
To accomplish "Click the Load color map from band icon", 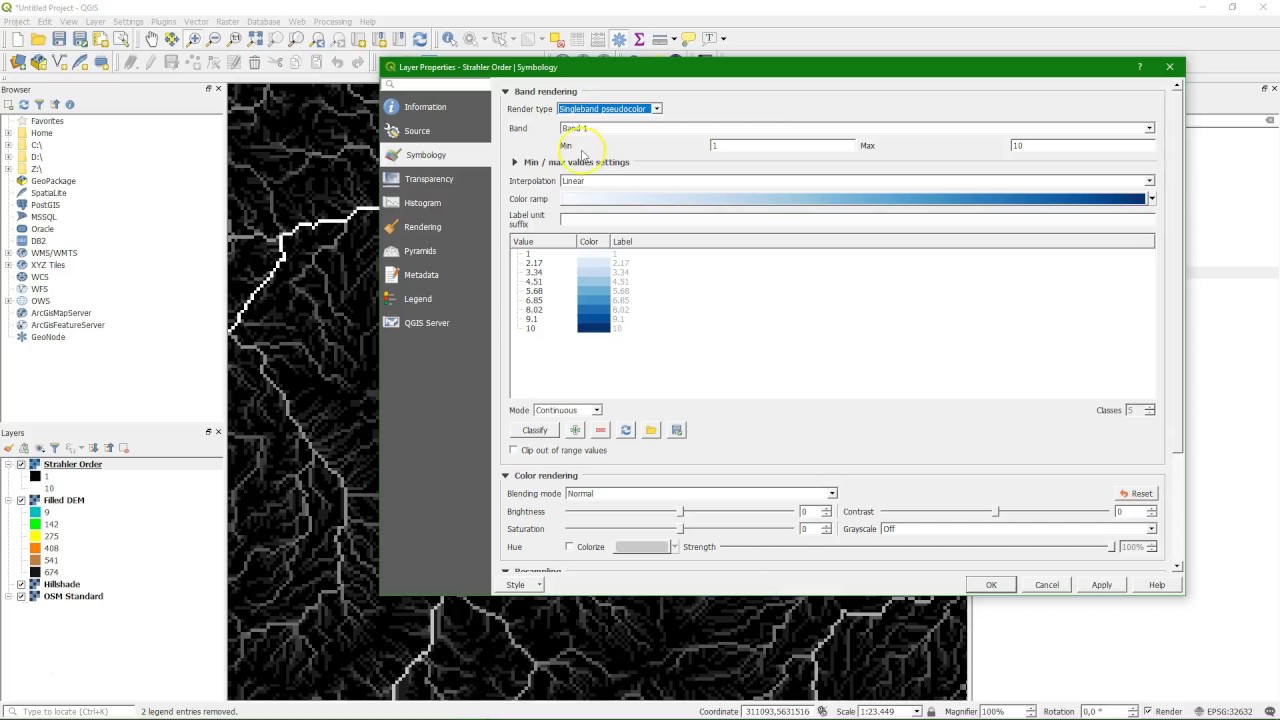I will [x=626, y=430].
